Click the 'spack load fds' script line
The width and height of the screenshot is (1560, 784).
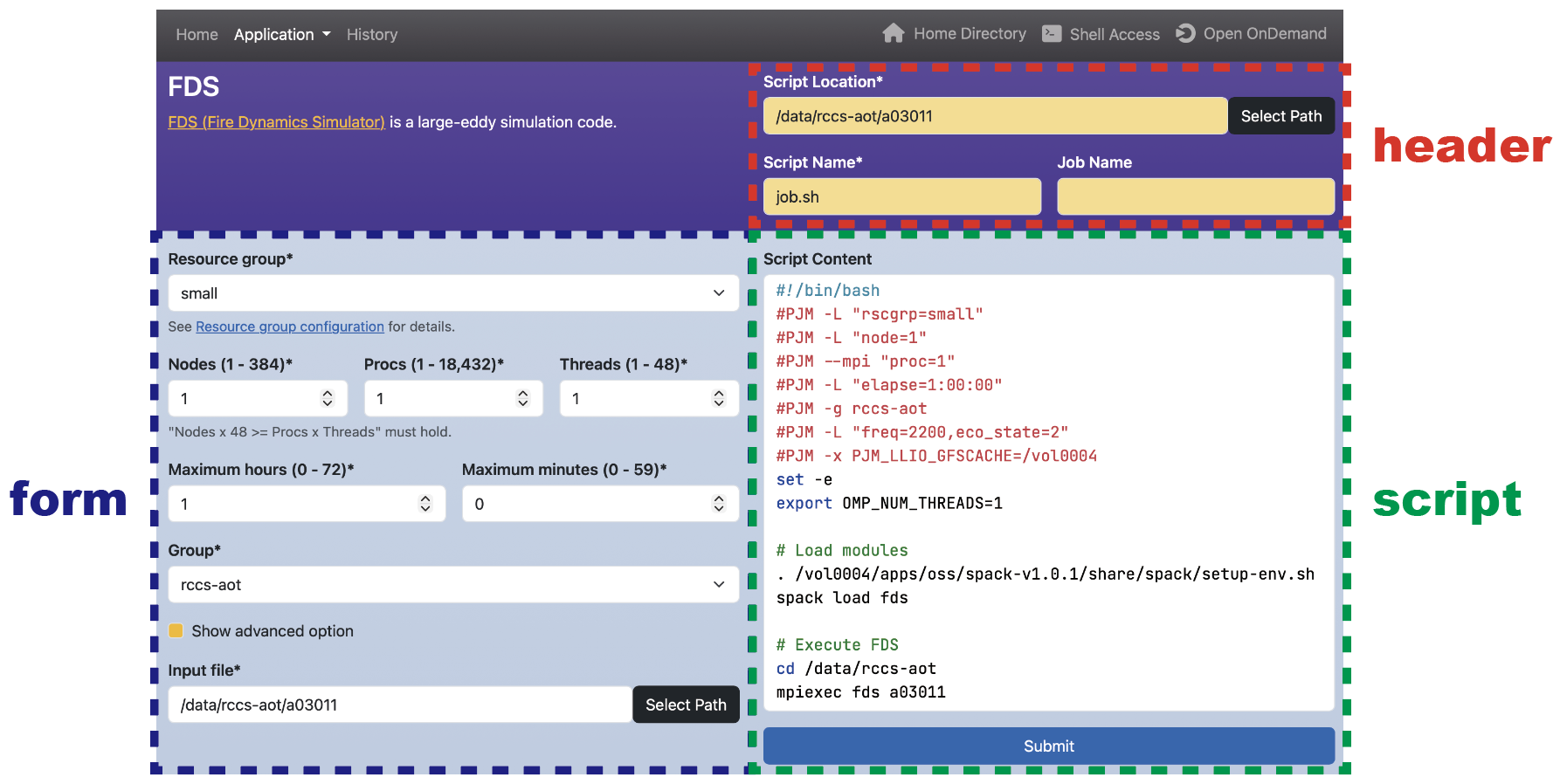coord(842,598)
